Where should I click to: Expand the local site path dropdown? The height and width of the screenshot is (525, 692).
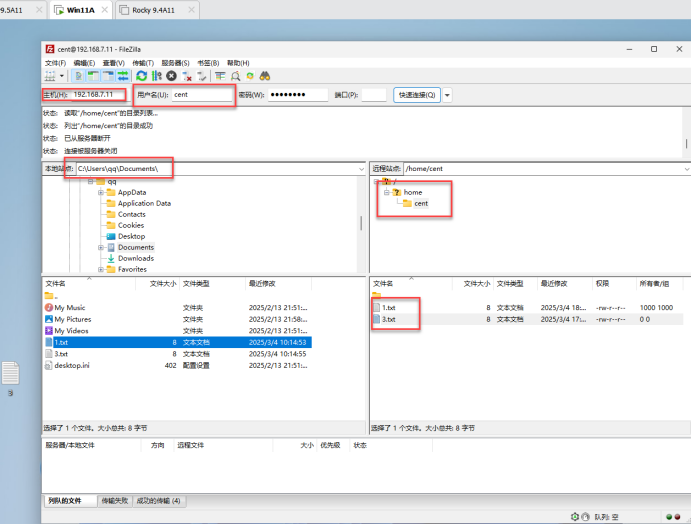360,169
